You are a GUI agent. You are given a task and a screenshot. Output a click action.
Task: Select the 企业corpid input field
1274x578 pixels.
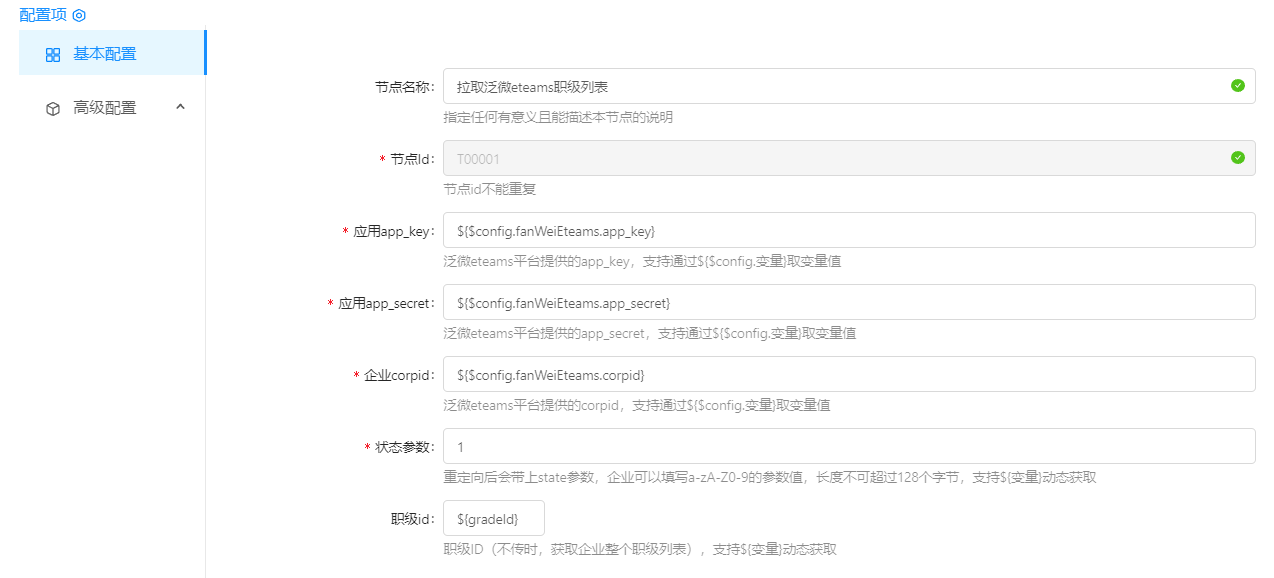point(848,375)
